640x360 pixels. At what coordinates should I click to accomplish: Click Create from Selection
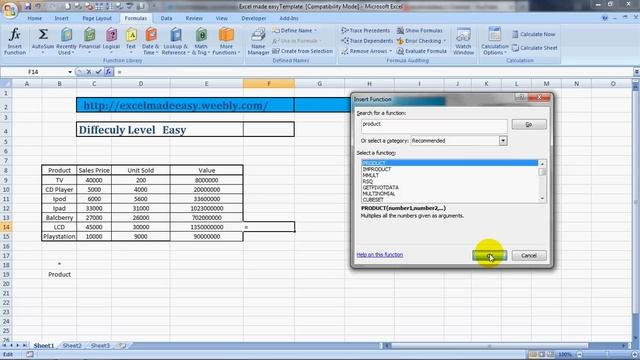coord(302,51)
